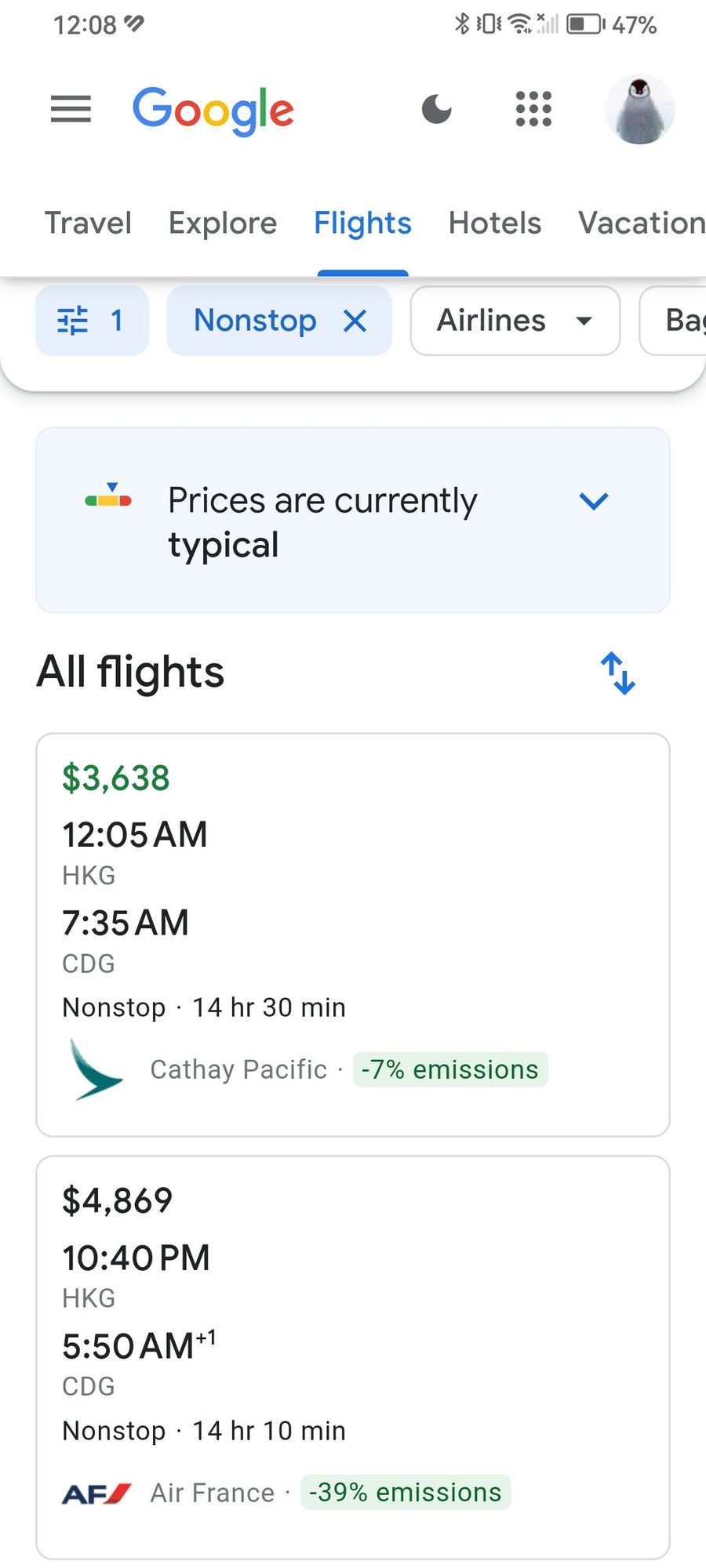Click the Cathay Pacific airline logo
Viewport: 706px width, 1568px height.
tap(96, 1069)
